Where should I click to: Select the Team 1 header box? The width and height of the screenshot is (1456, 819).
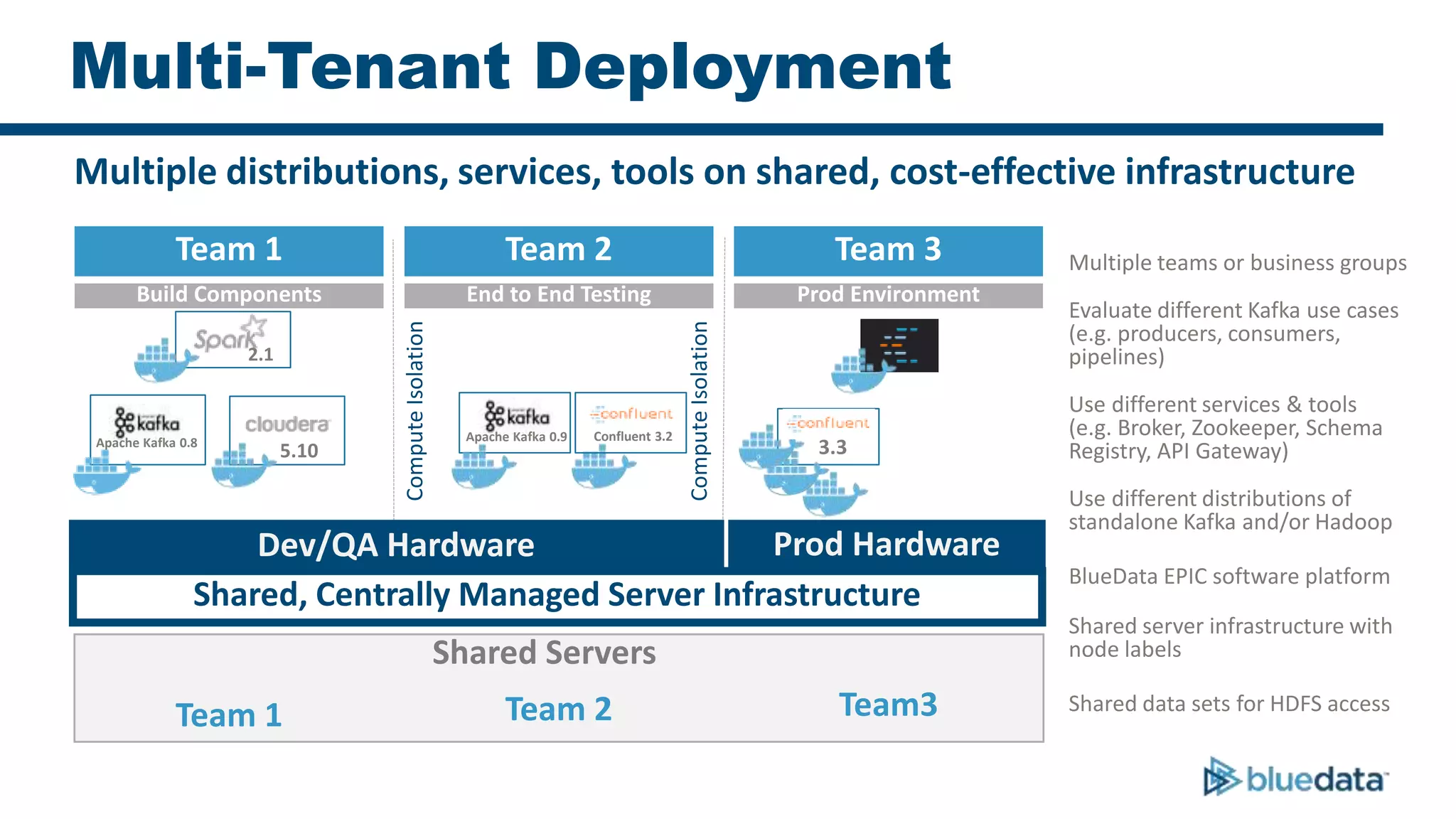pos(229,251)
